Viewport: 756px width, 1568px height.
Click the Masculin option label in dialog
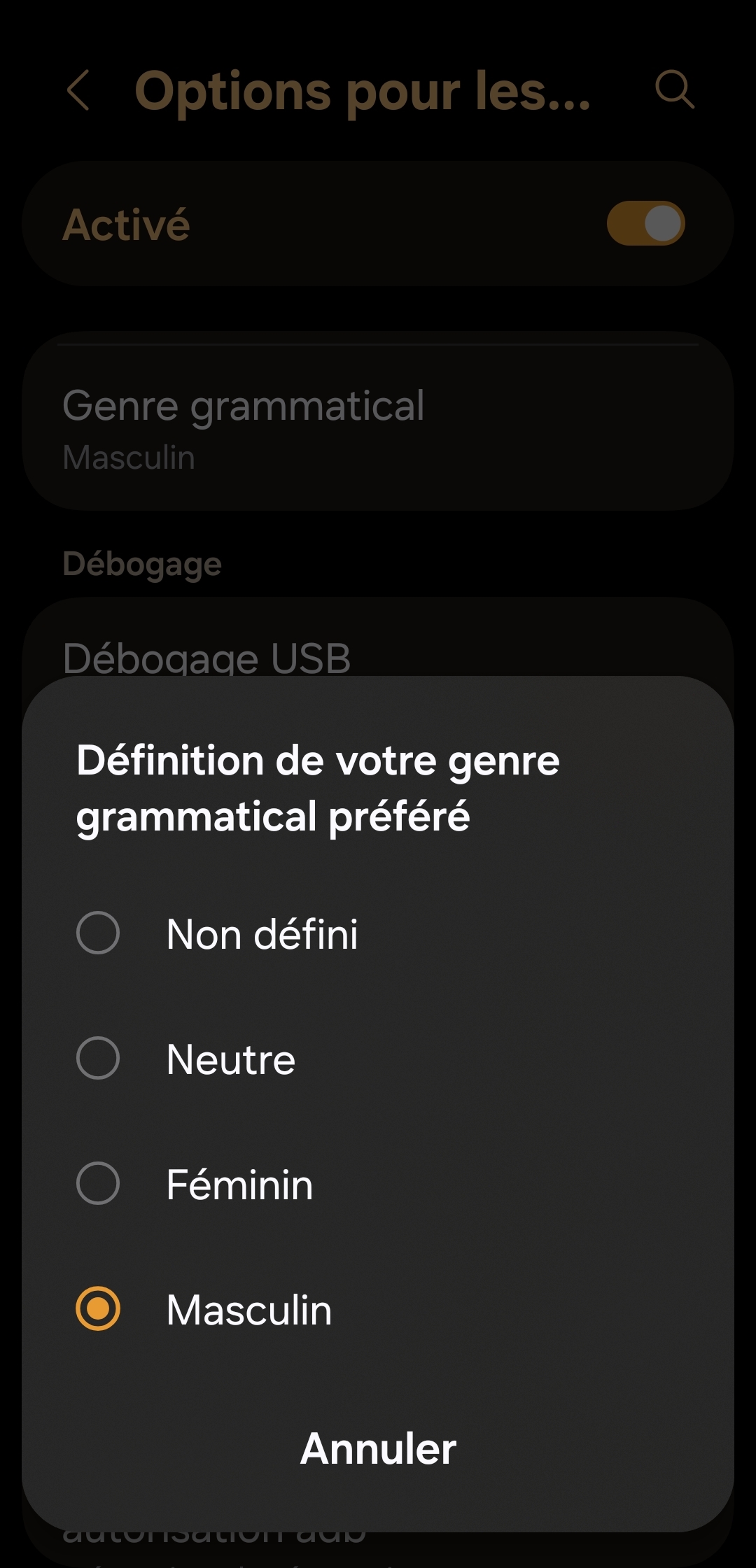point(248,1310)
